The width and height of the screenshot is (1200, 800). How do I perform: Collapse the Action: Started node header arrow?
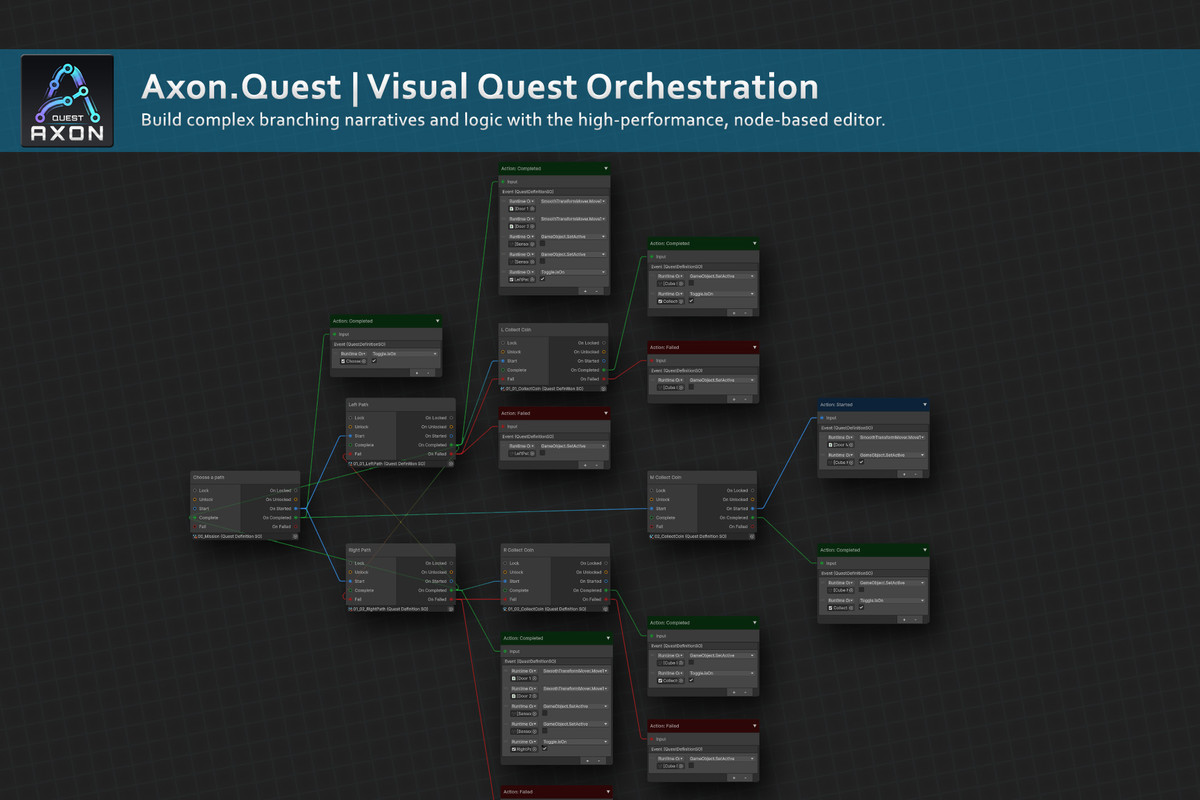[925, 405]
